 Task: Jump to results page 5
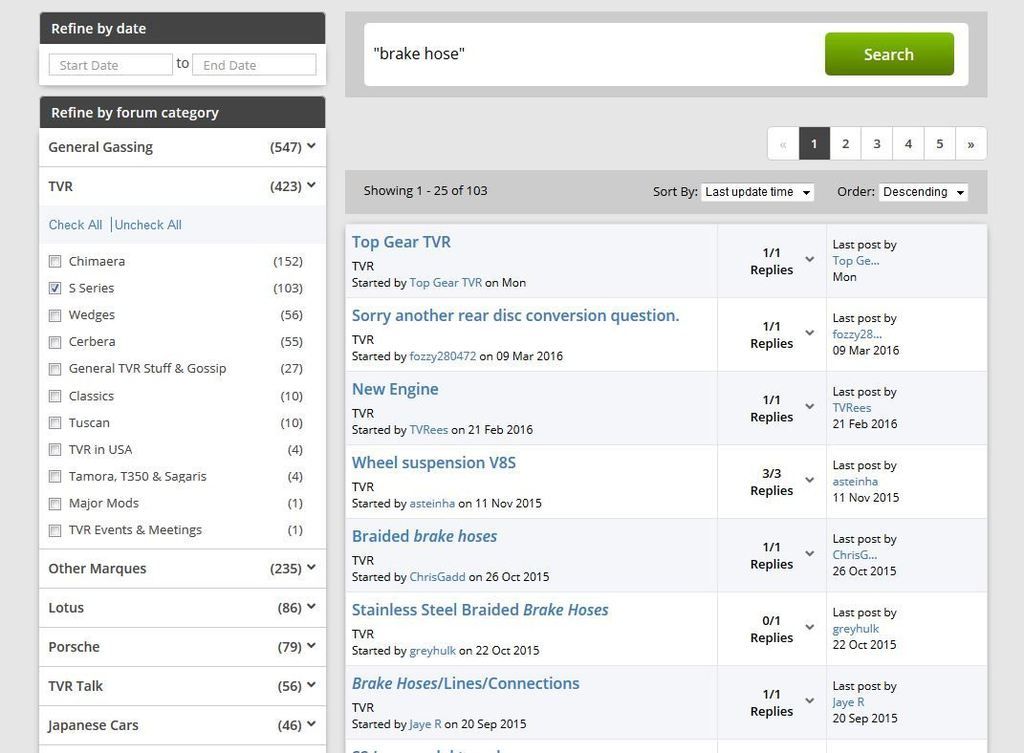tap(939, 144)
